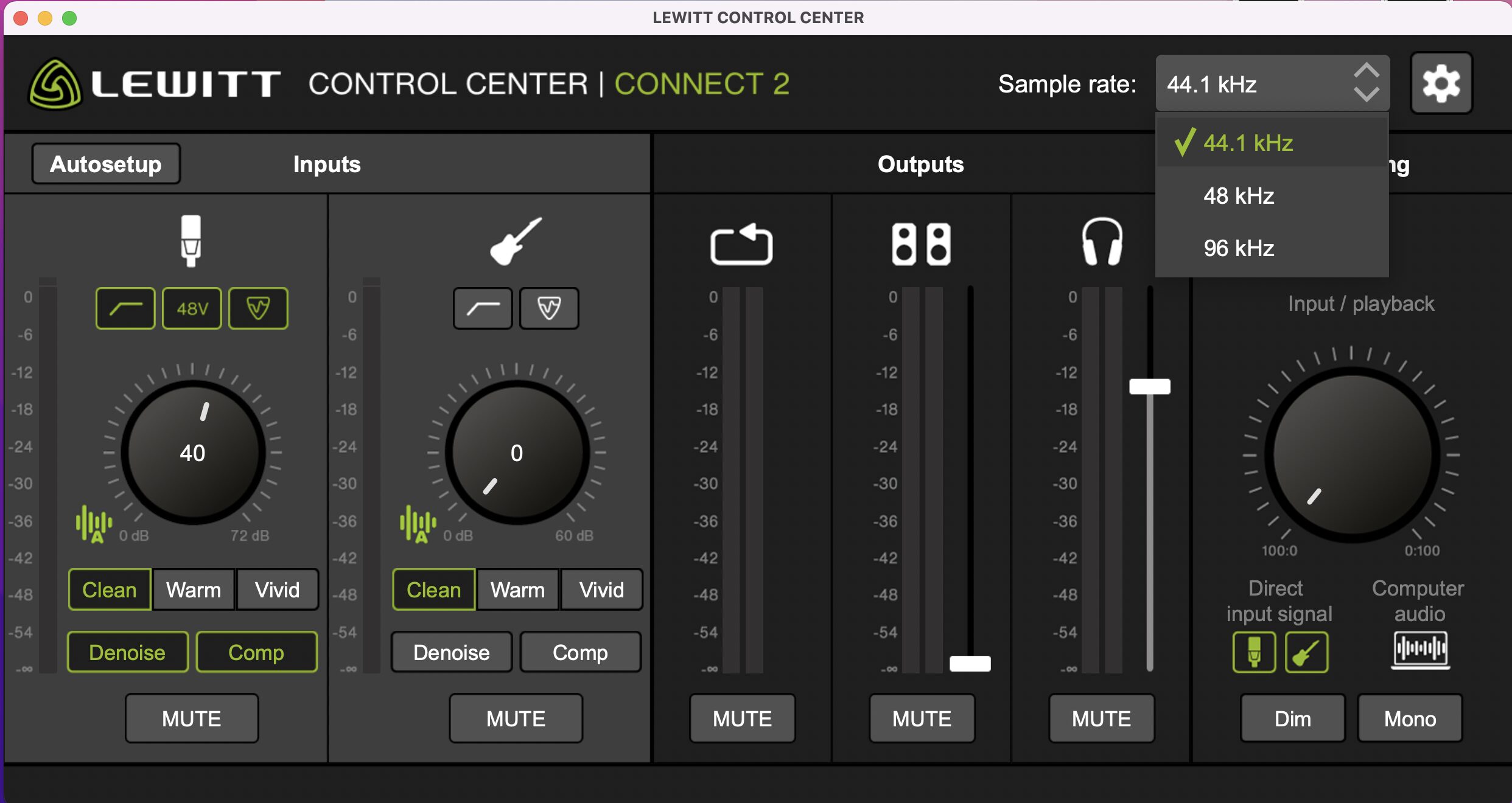The height and width of the screenshot is (803, 1512).
Task: Click the Autosetup button
Action: pyautogui.click(x=106, y=164)
